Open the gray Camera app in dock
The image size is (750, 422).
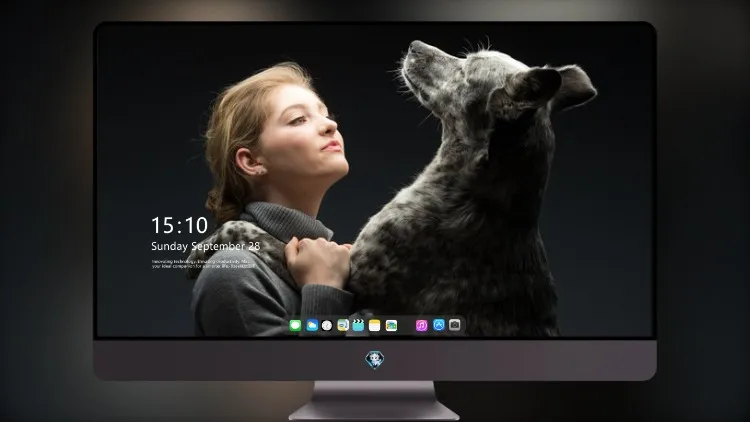(x=455, y=325)
